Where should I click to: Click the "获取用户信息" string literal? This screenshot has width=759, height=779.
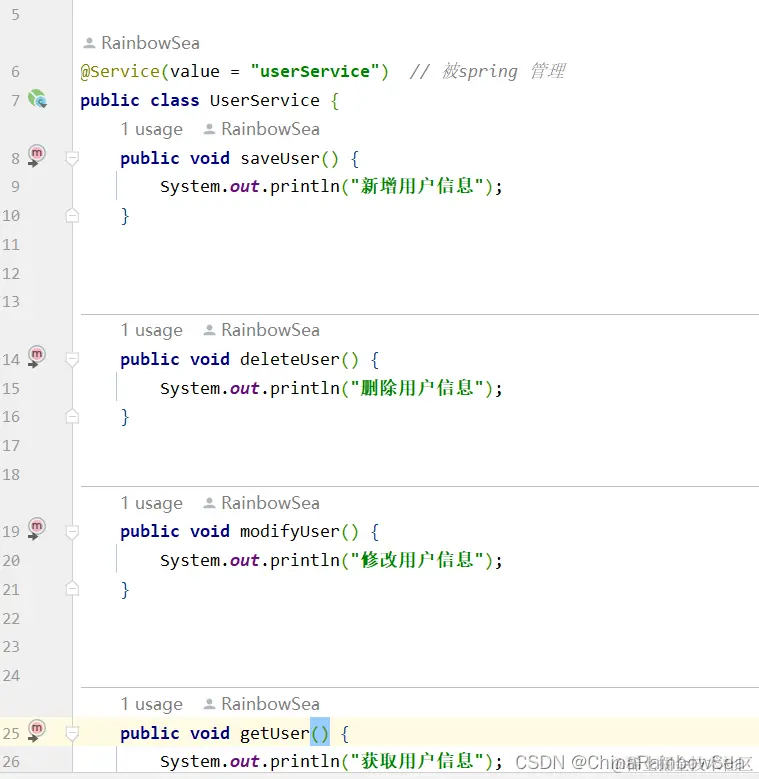coord(417,762)
